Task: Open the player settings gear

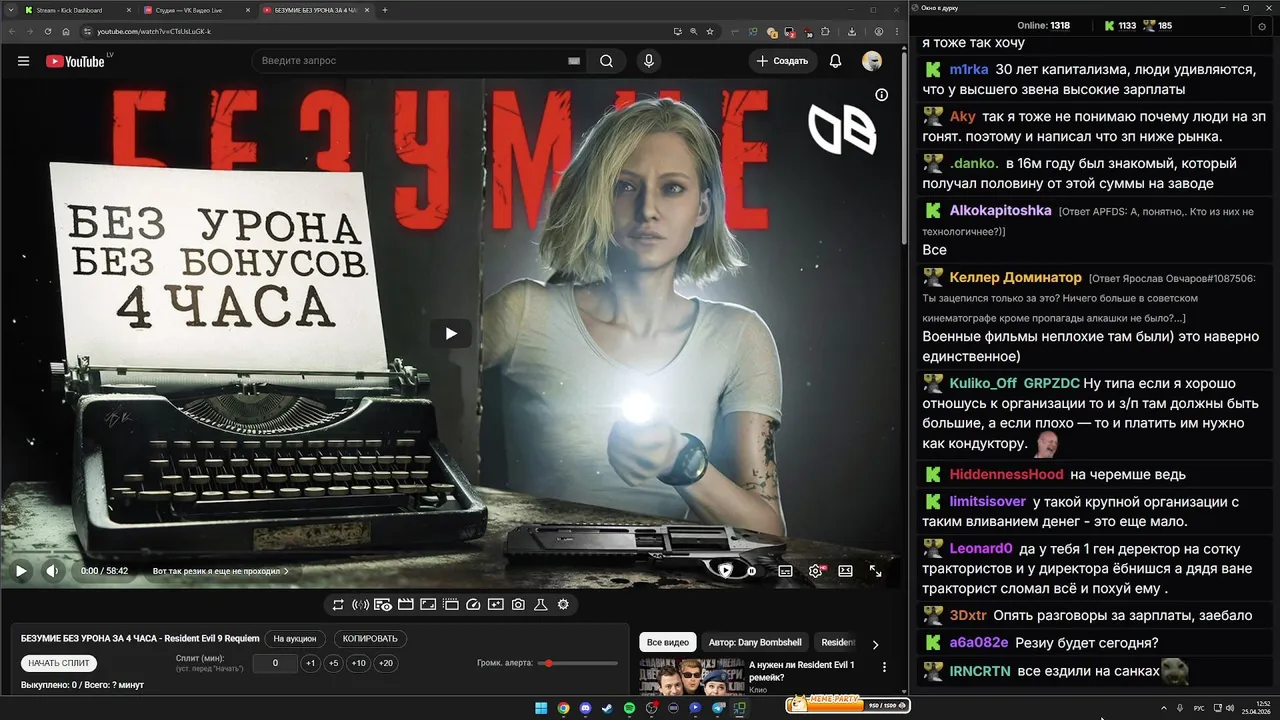Action: click(816, 571)
